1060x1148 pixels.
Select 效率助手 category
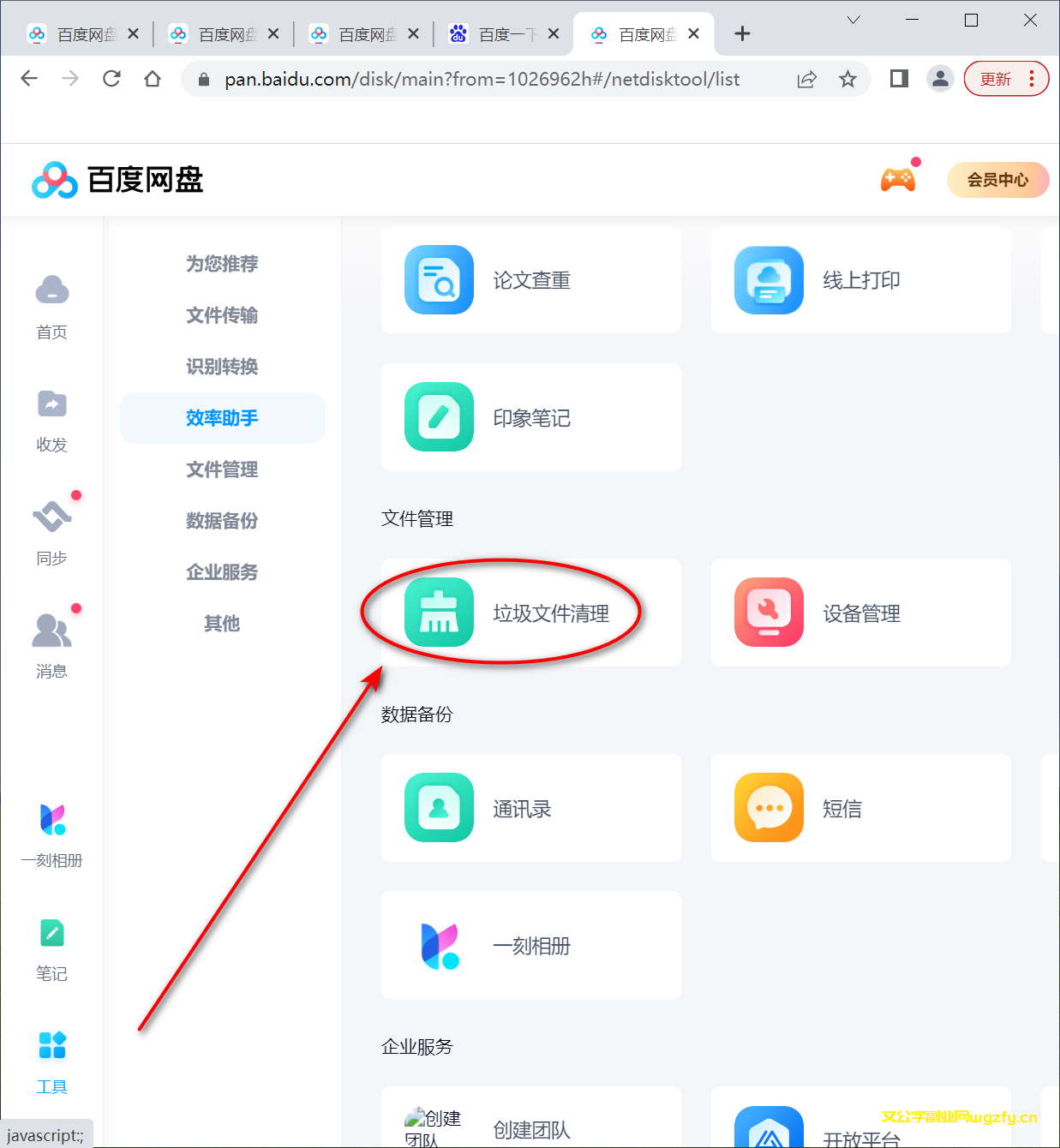pyautogui.click(x=222, y=418)
